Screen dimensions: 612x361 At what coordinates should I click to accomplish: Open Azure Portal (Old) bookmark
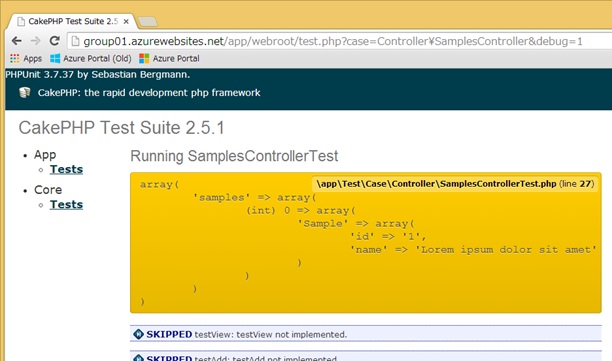pyautogui.click(x=91, y=59)
